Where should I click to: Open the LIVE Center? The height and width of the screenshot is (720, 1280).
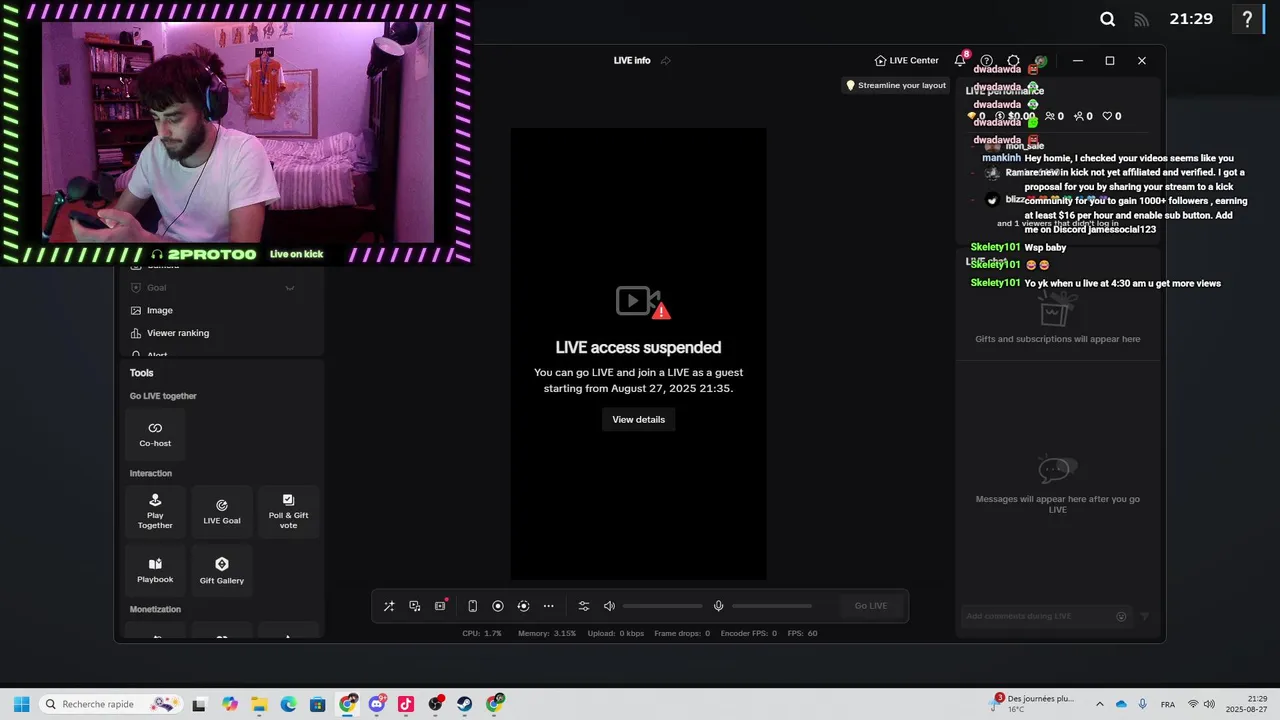907,61
